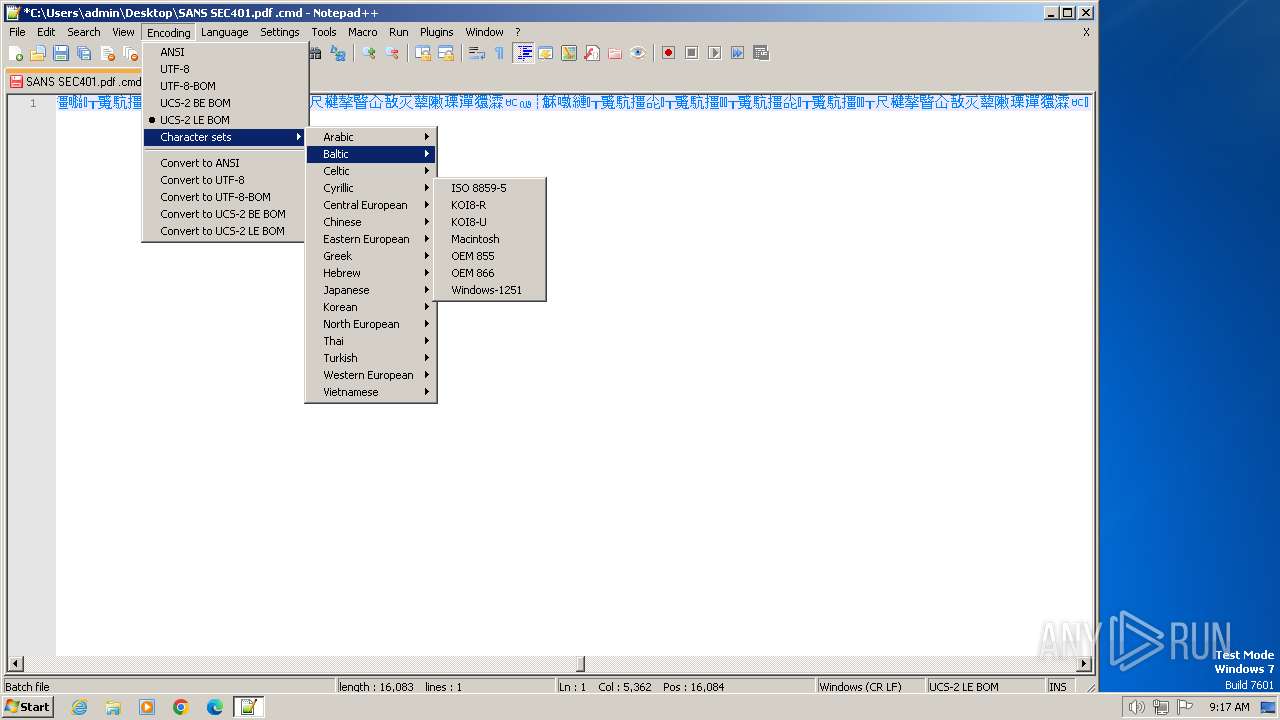Choose Convert to ANSI
The height and width of the screenshot is (720, 1280).
[225, 163]
